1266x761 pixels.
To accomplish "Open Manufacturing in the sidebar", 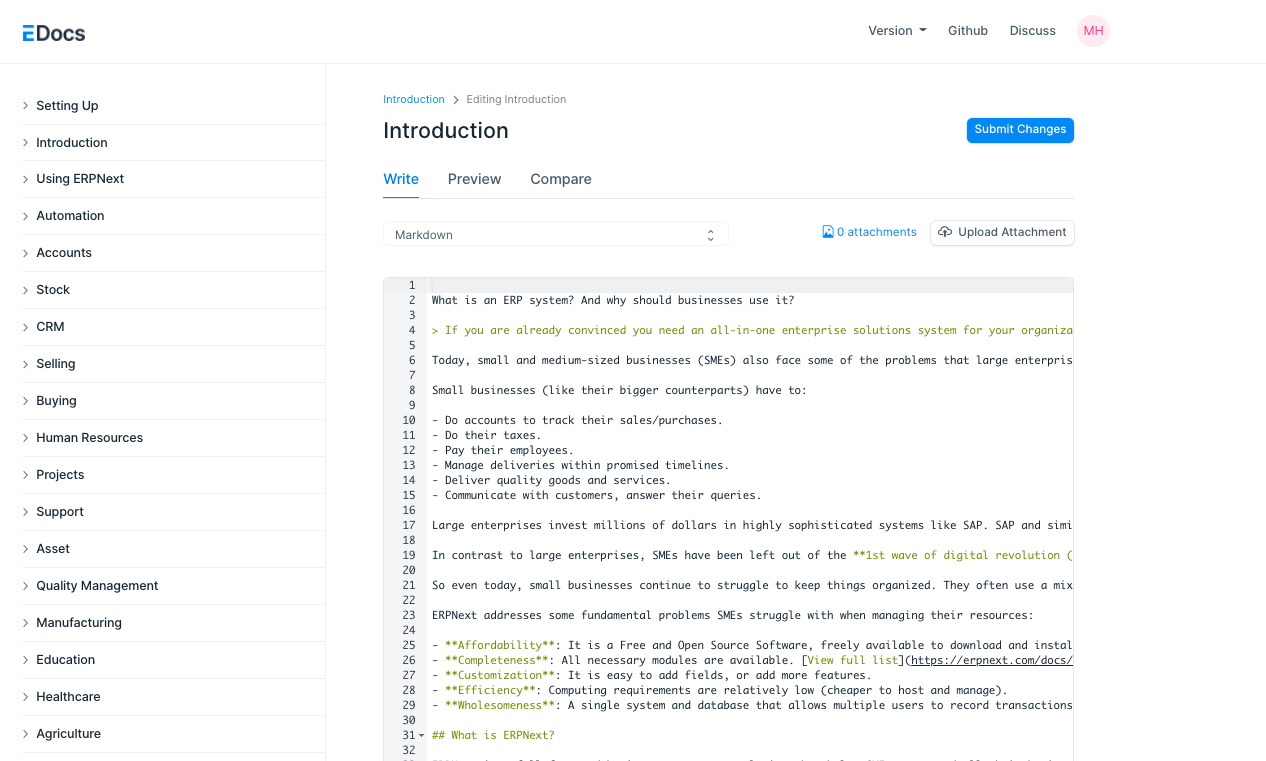I will (x=79, y=623).
